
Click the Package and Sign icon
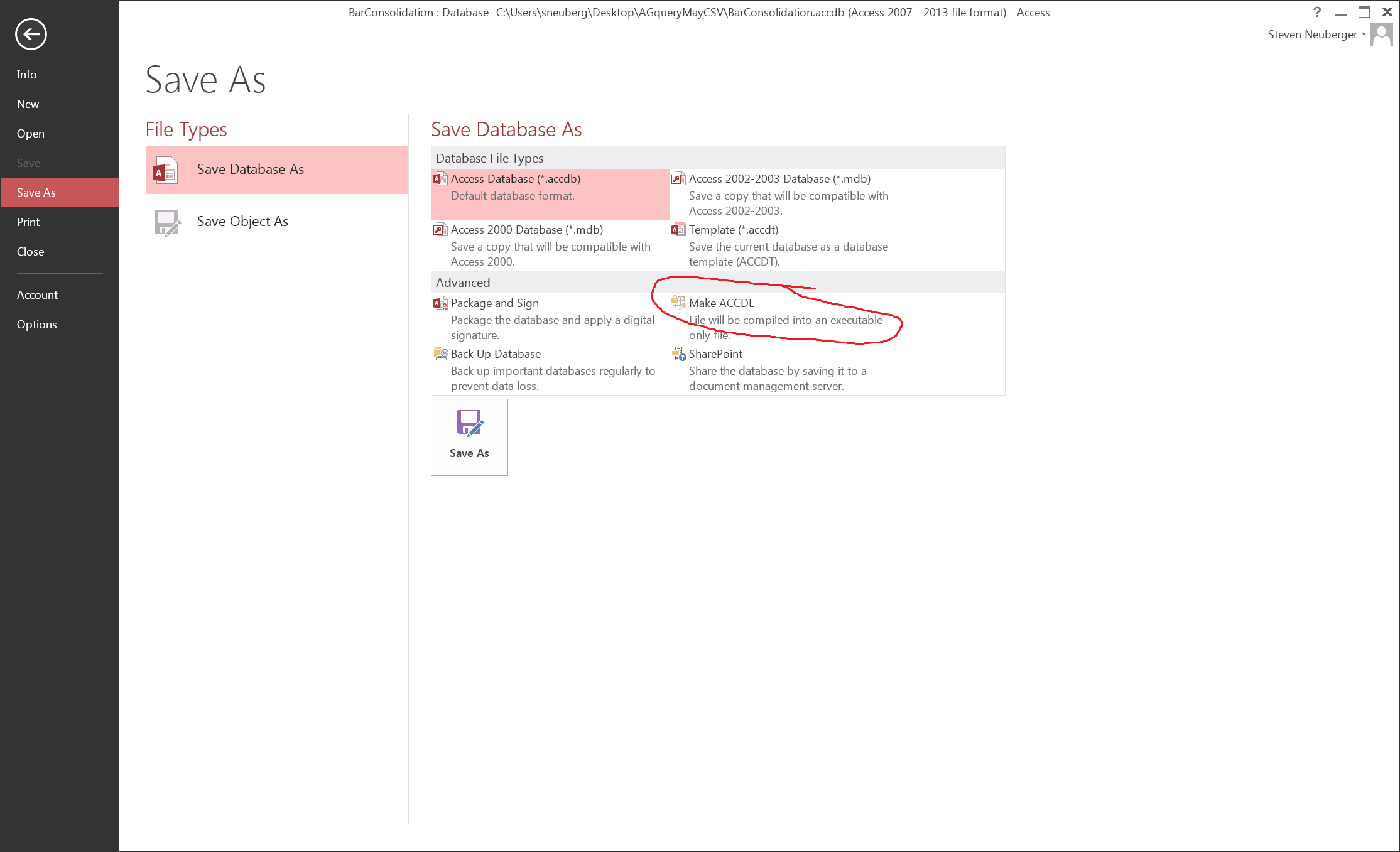tap(440, 303)
